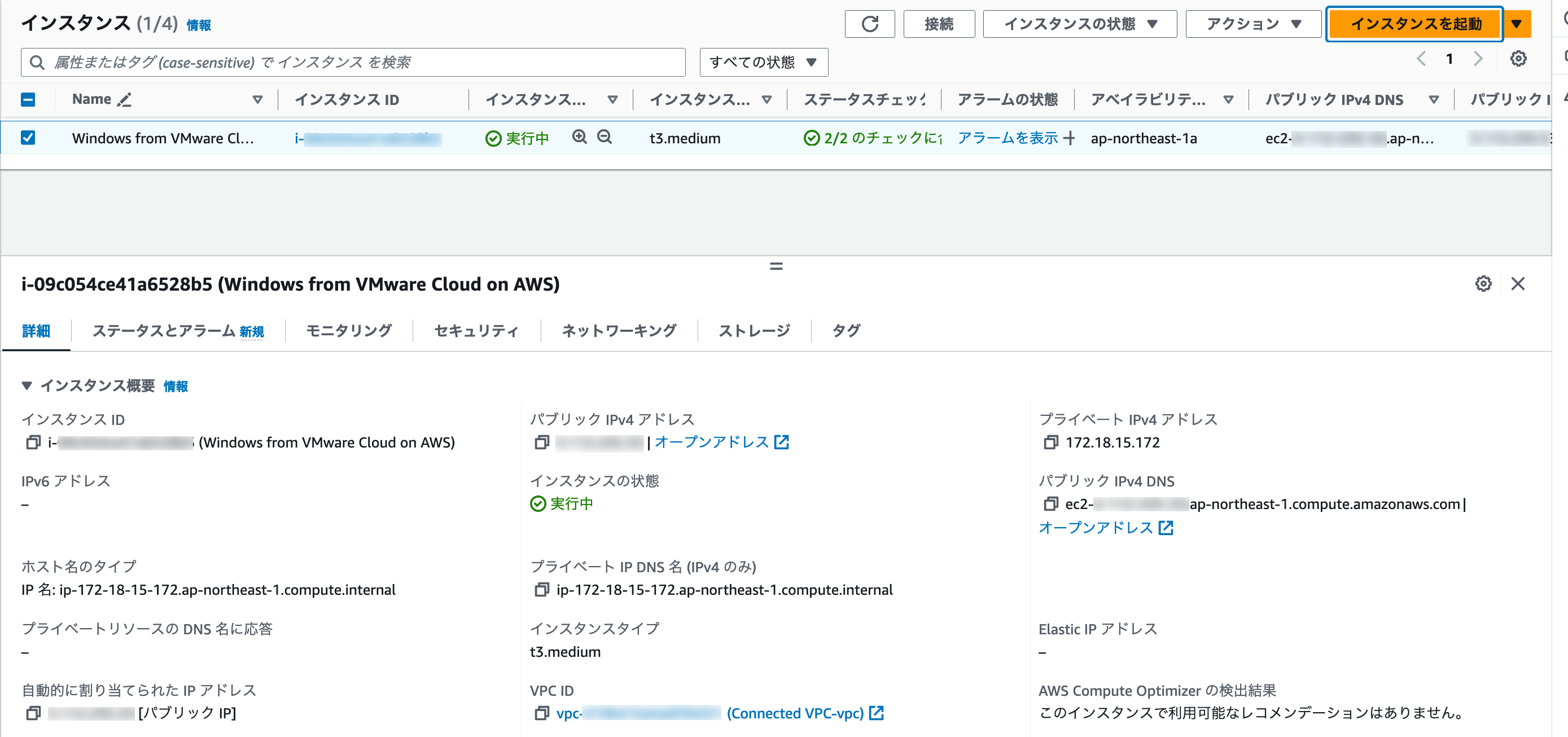The height and width of the screenshot is (737, 1568).
Task: Open the セキュリティ tab
Action: click(x=475, y=331)
